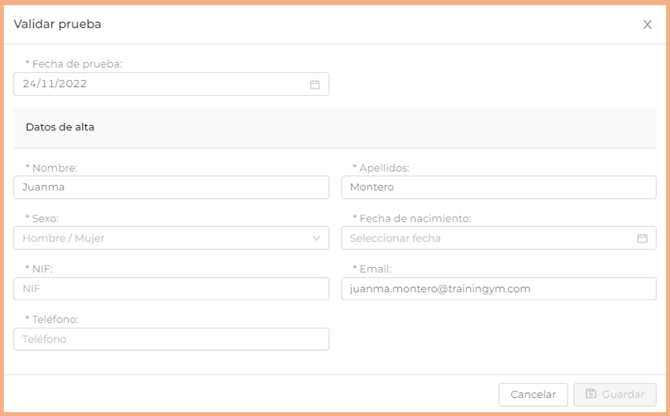Click into the Teléfono input field
Viewport: 670px width, 416px height.
171,340
